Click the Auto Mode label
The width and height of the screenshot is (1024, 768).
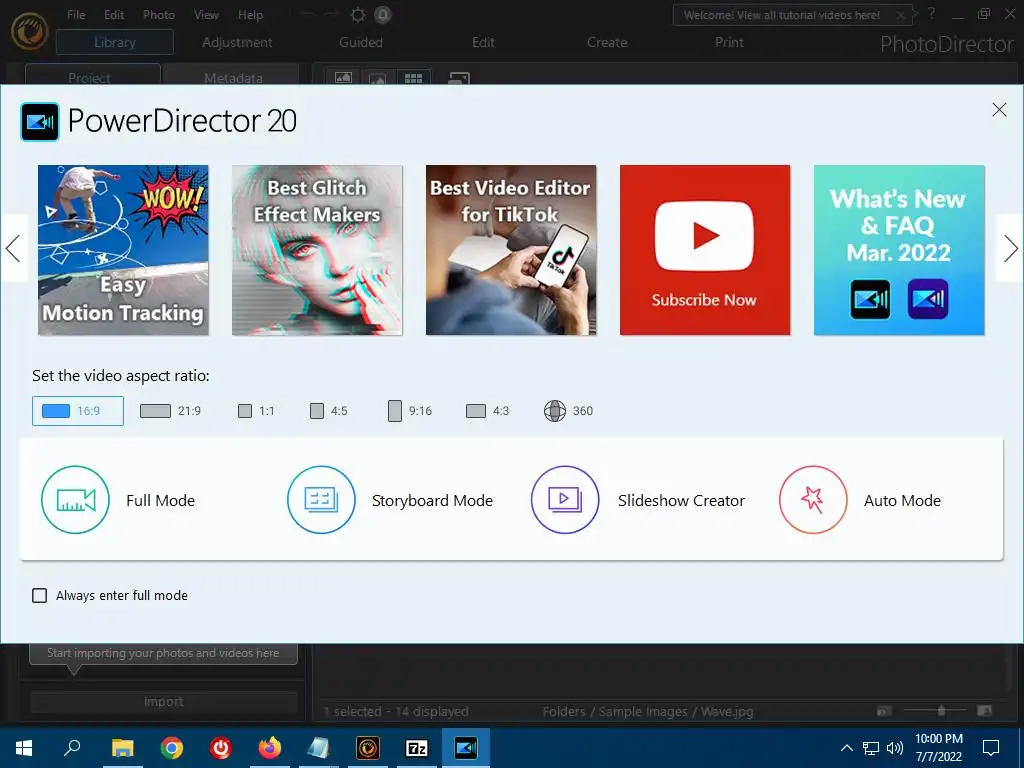point(903,501)
